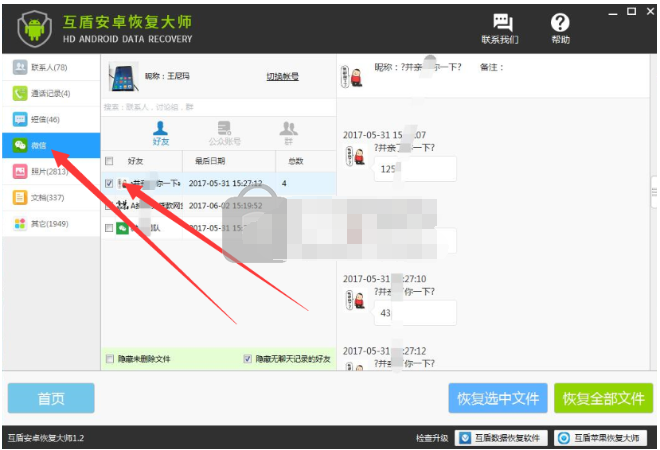Open the 照片 photos category
The width and height of the screenshot is (660, 450).
tap(50, 171)
